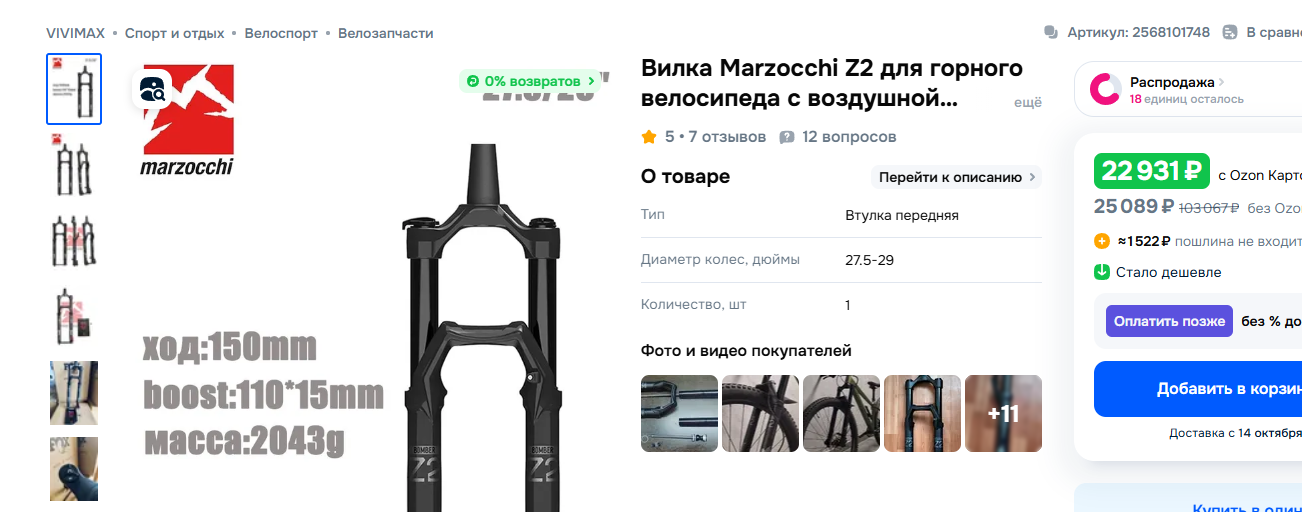Screen dimensions: 1302x512
Task: Click the article number copy icon
Action: pos(1051,33)
